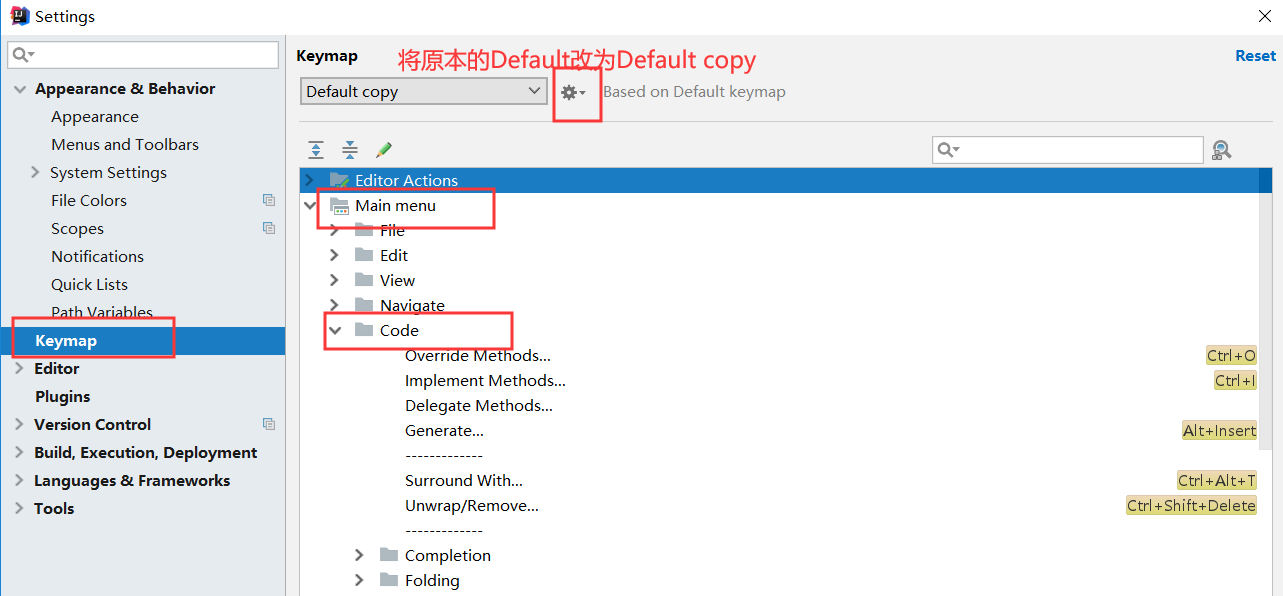1283x596 pixels.
Task: Collapse the Code menu node
Action: 335,330
